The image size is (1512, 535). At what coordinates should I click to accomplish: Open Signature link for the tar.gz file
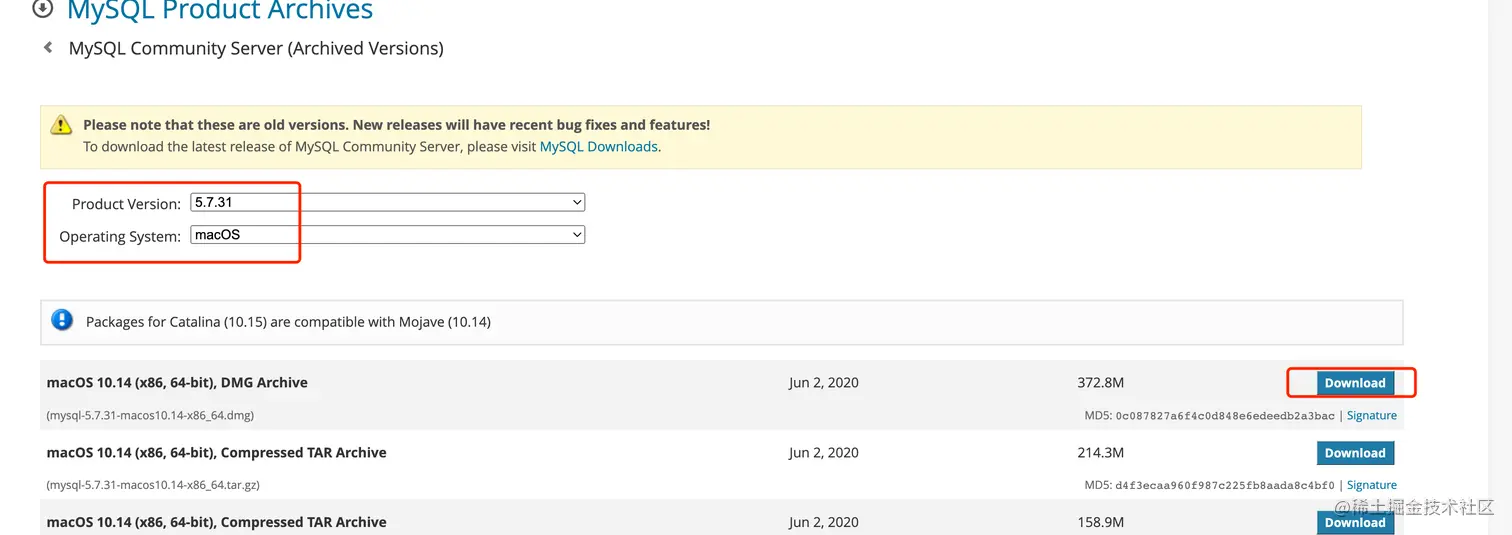[1371, 485]
